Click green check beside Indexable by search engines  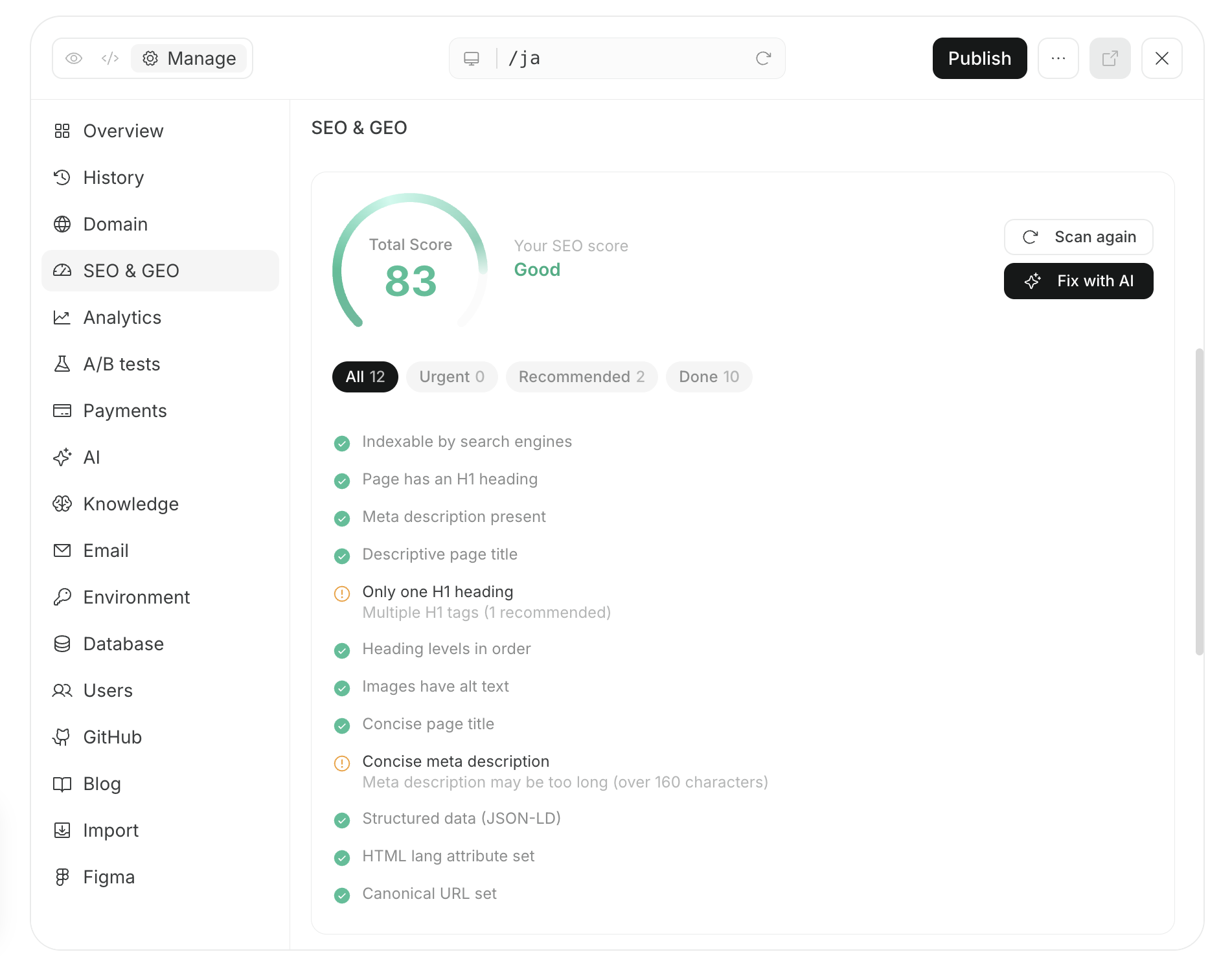pos(342,443)
